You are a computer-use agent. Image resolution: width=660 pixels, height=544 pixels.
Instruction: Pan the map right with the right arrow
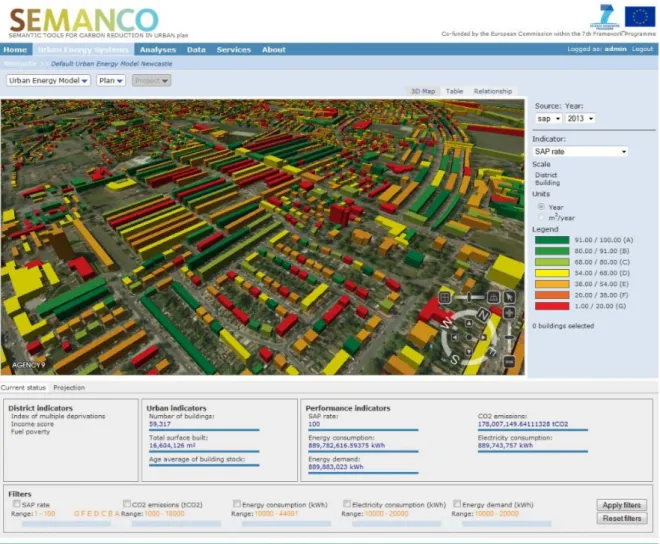tap(483, 337)
